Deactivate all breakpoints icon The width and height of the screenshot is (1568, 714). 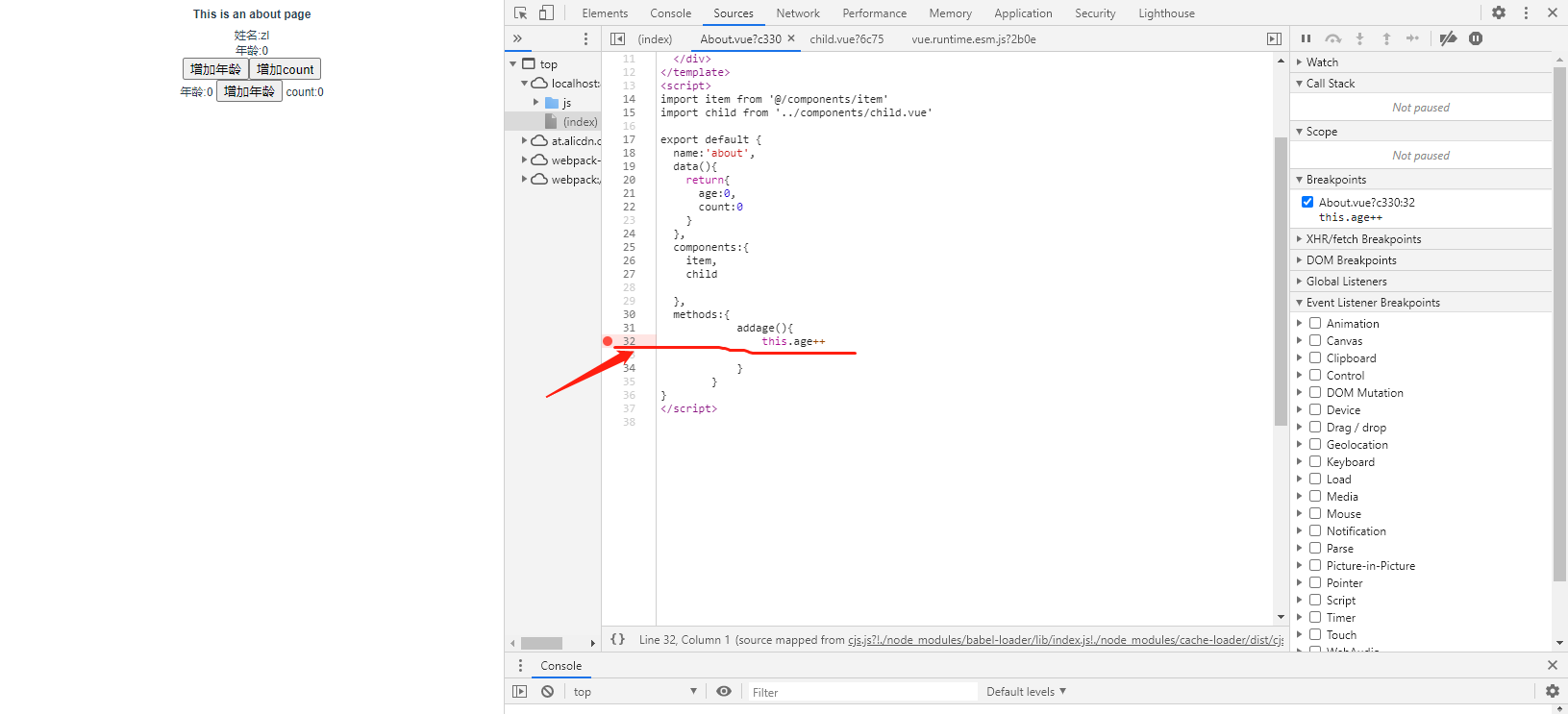pyautogui.click(x=1448, y=38)
